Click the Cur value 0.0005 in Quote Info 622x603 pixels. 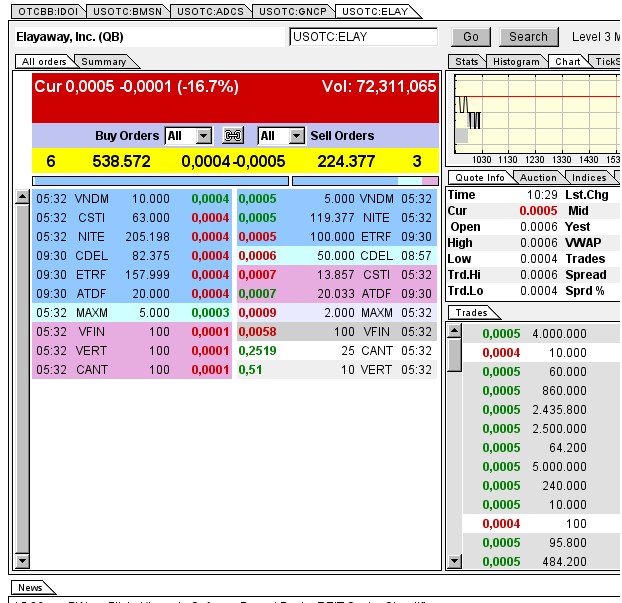(538, 211)
